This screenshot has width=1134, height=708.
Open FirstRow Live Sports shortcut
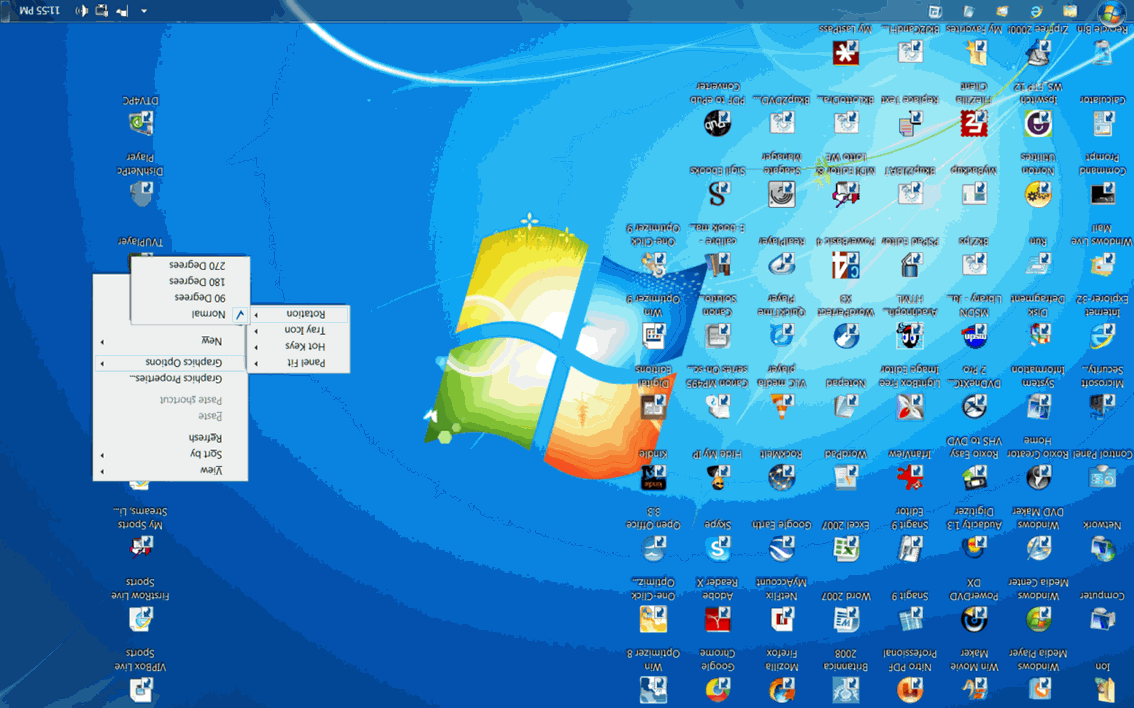(140, 619)
